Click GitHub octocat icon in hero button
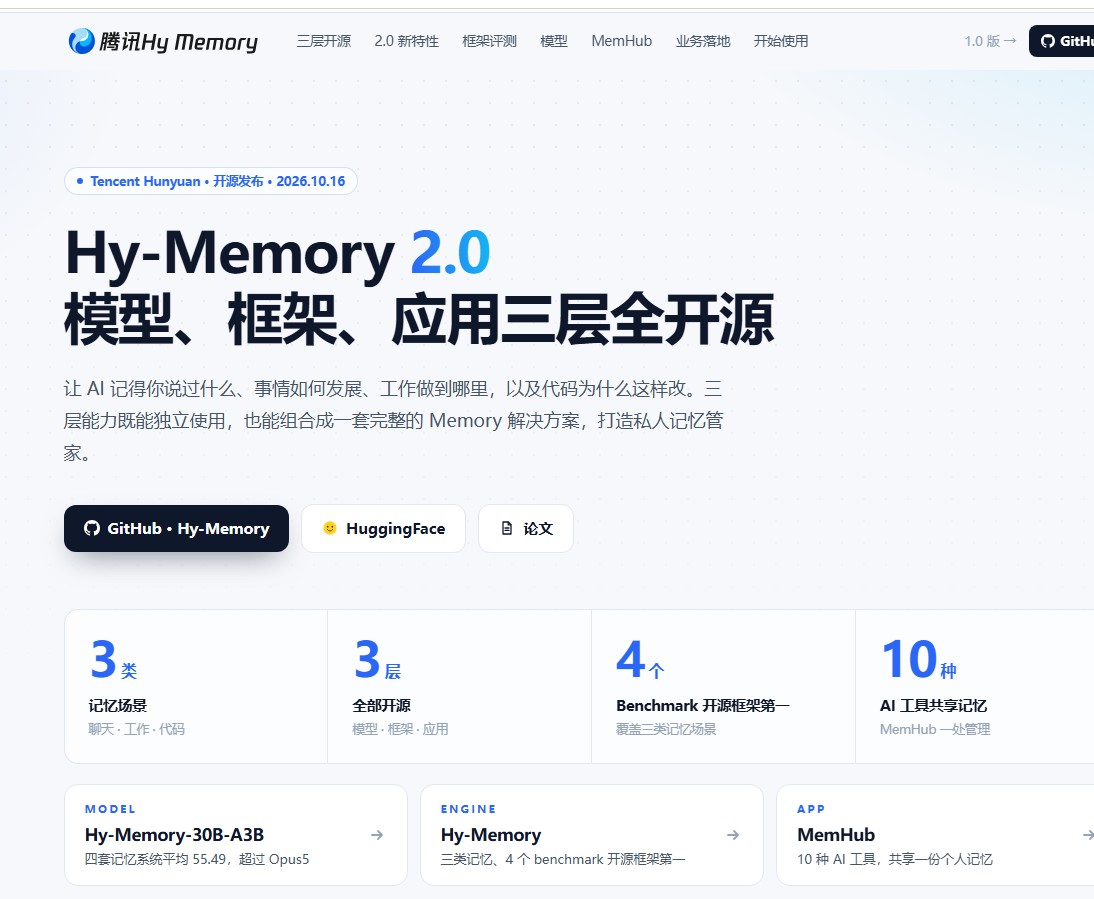Viewport: 1094px width, 899px height. click(91, 529)
